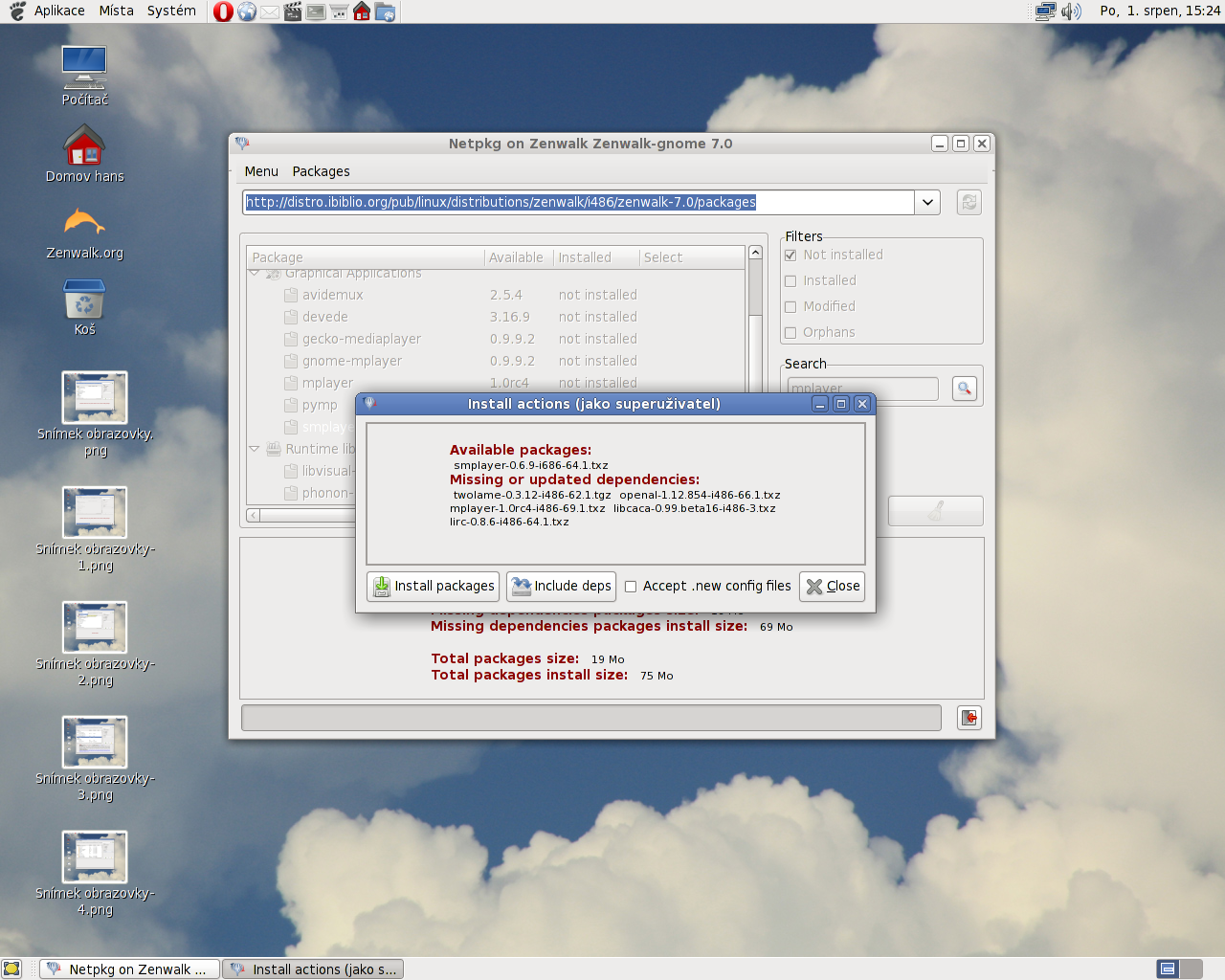Open the Systém menu

coord(171,11)
